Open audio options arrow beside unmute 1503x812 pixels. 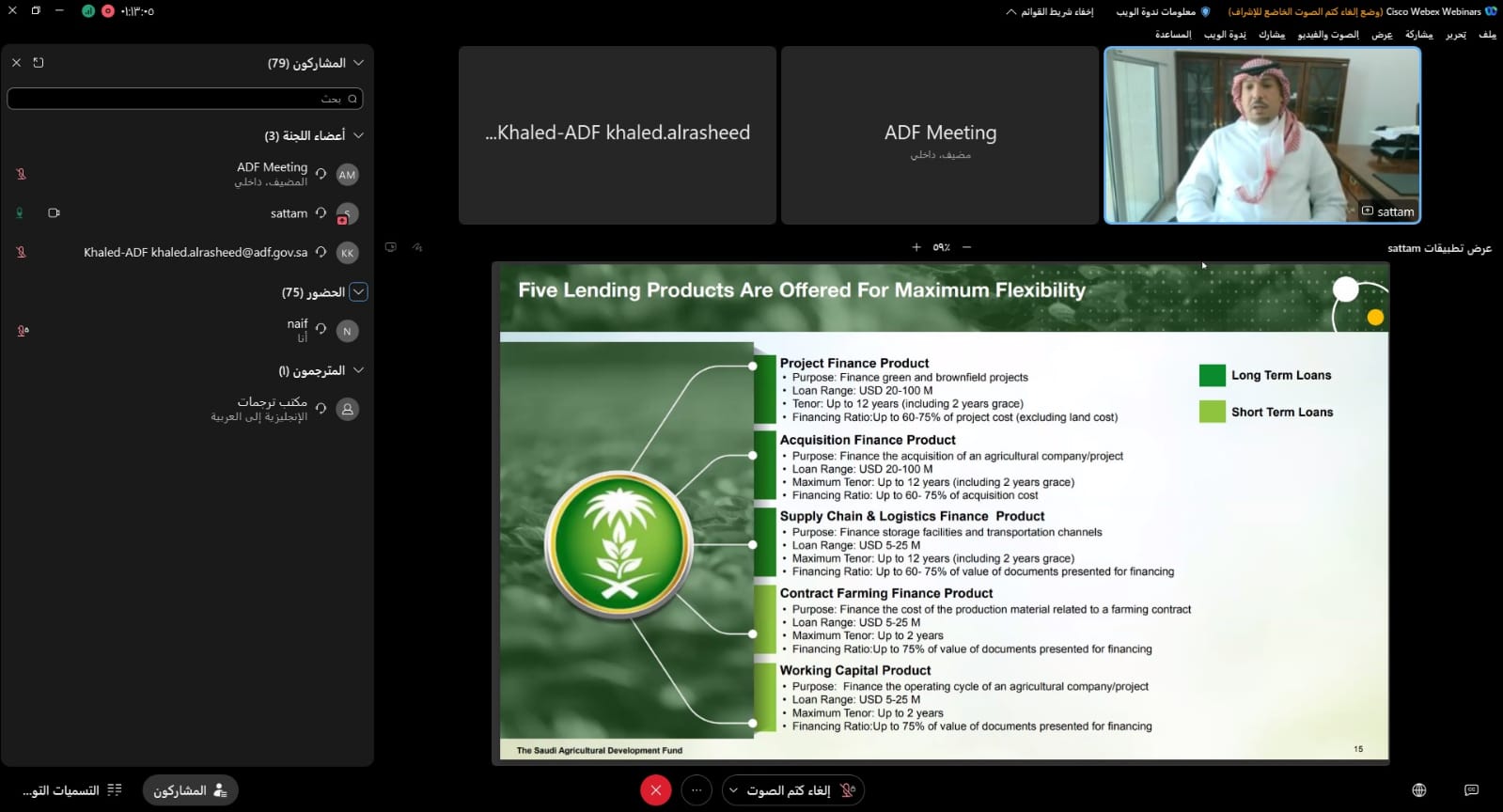[734, 790]
